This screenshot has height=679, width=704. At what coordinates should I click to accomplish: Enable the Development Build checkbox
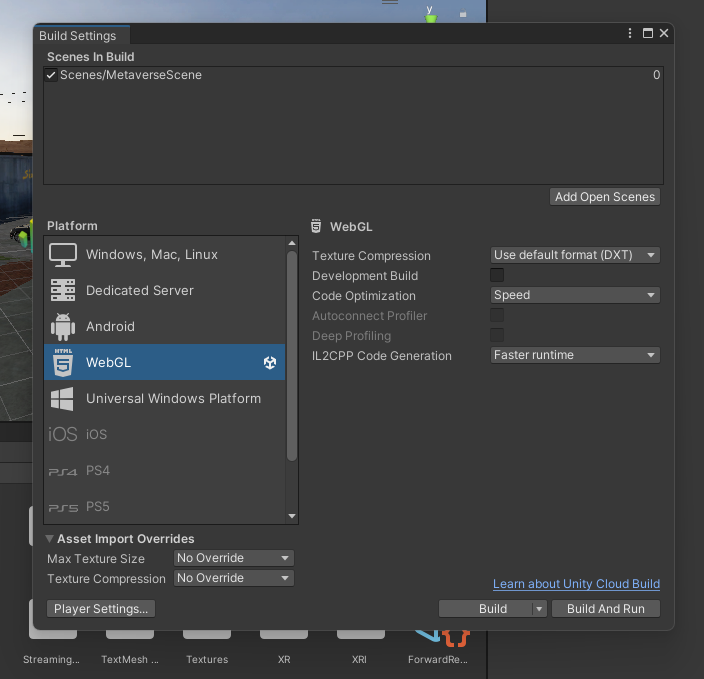(497, 275)
